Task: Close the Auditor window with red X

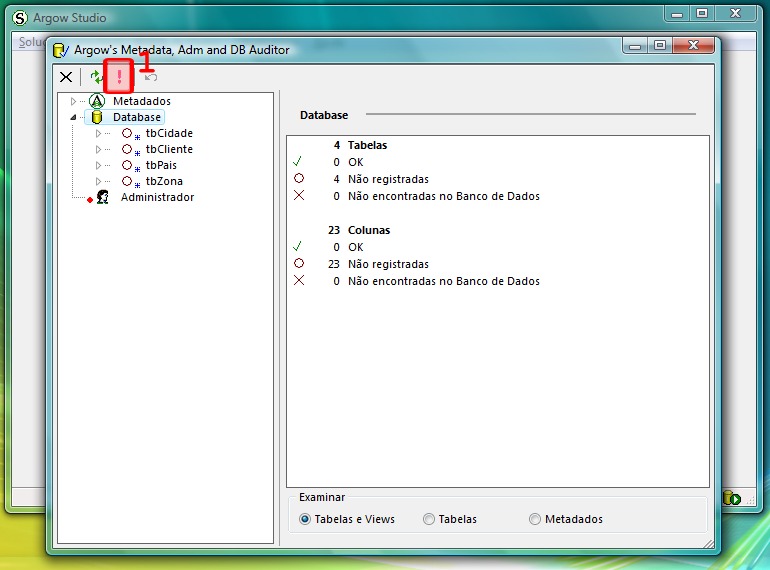Action: tap(693, 46)
